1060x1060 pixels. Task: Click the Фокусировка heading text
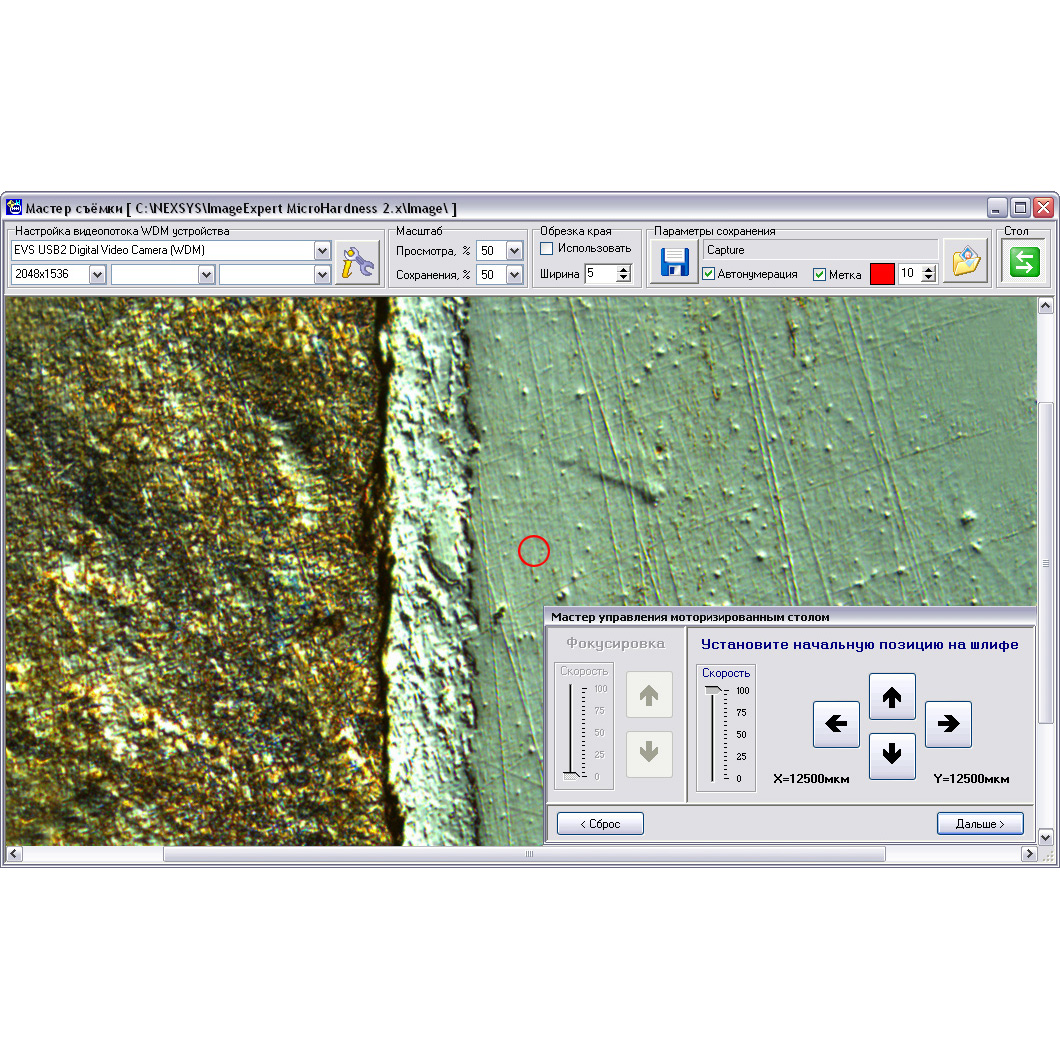tap(615, 643)
